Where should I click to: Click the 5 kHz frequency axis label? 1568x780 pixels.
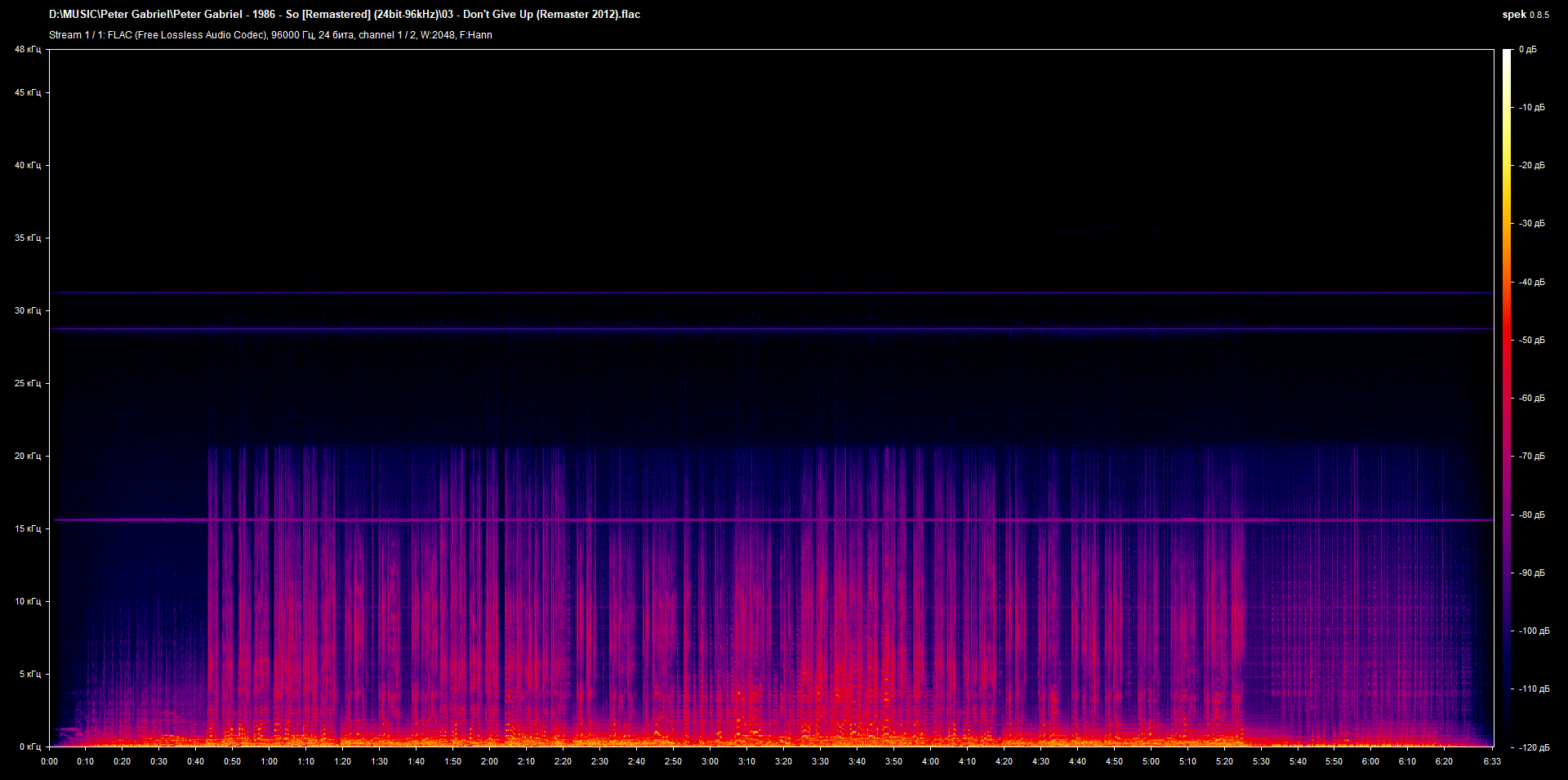tap(29, 675)
